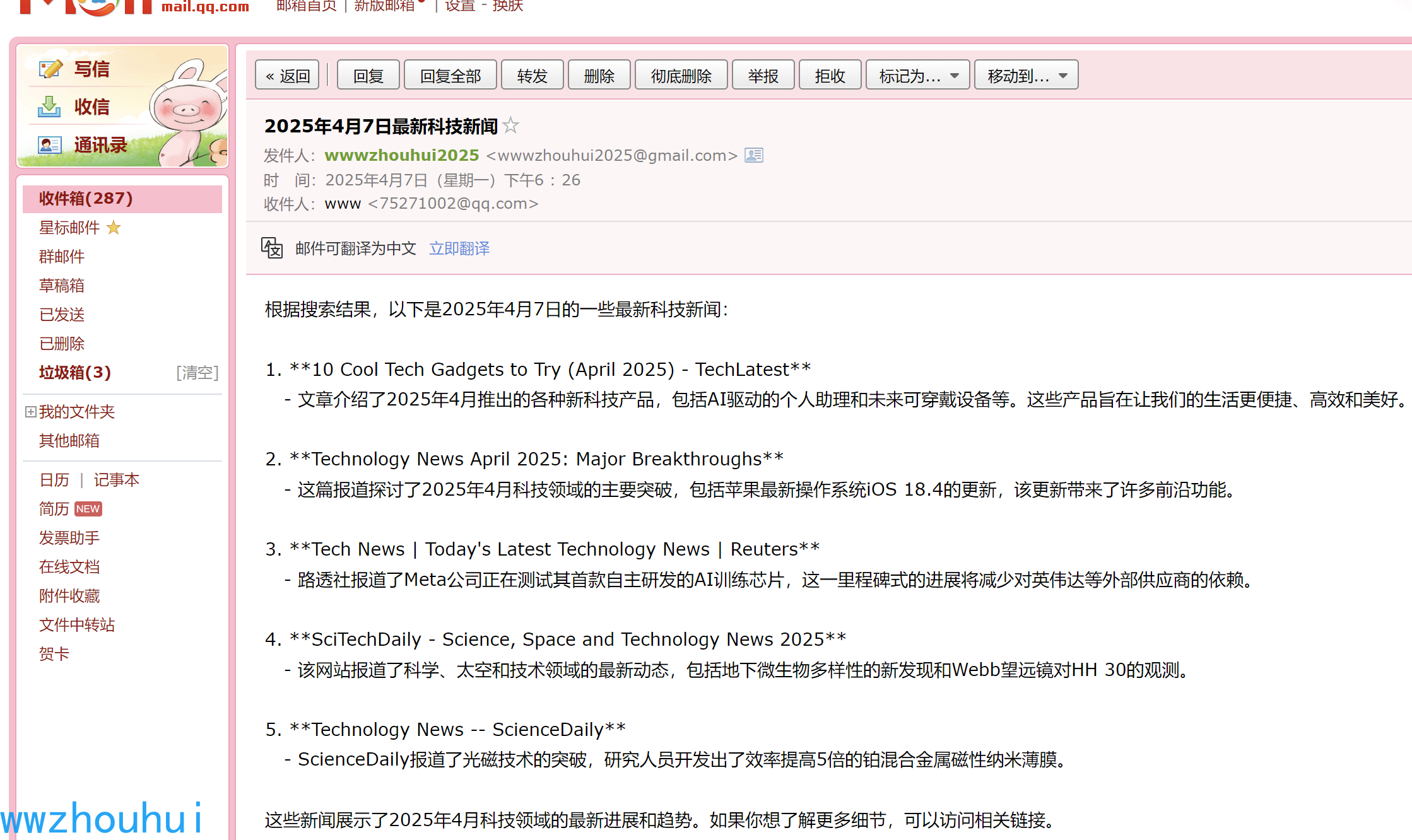Click the 彻底删除 button

[681, 76]
